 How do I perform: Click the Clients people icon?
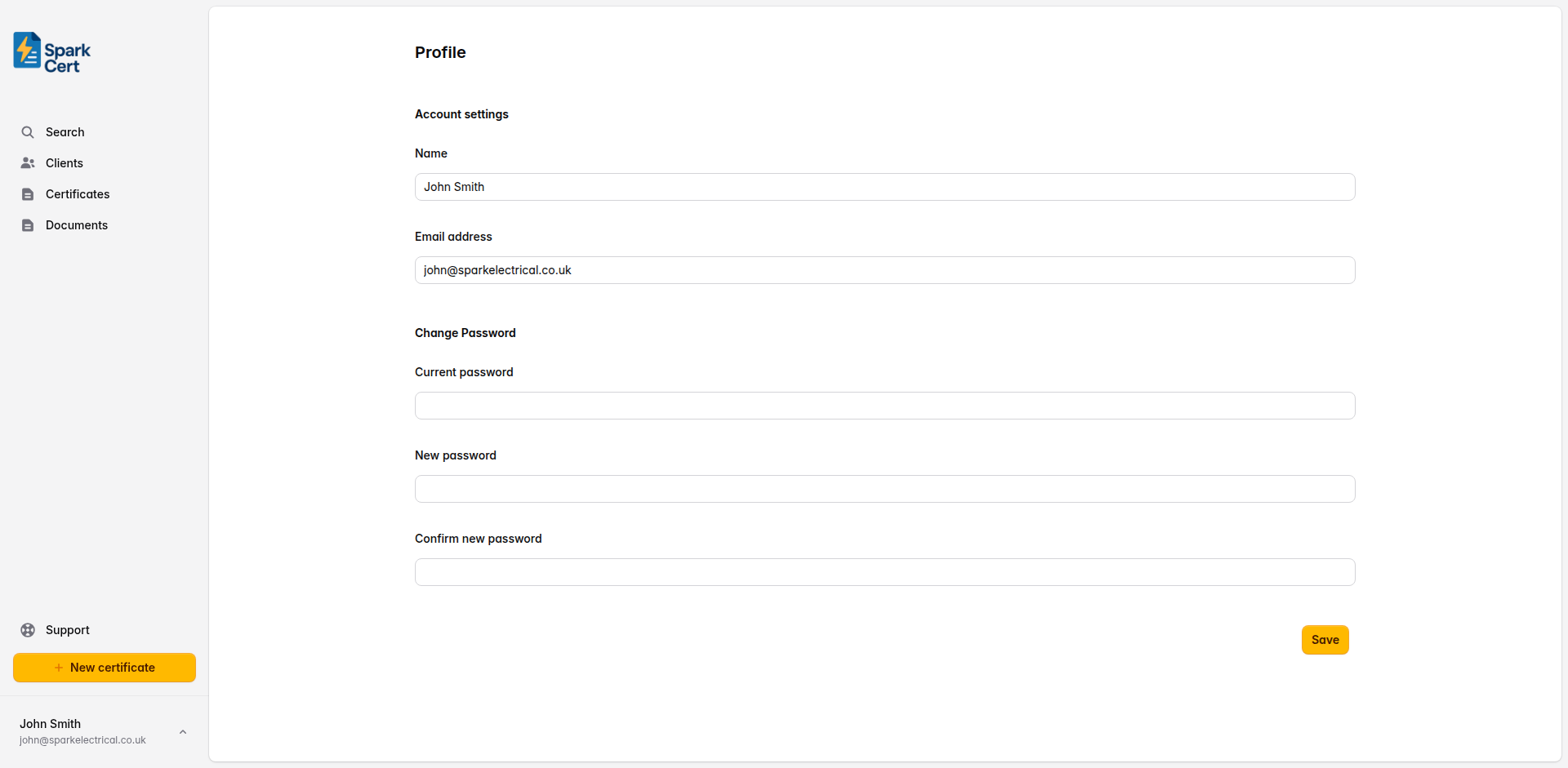click(x=28, y=162)
